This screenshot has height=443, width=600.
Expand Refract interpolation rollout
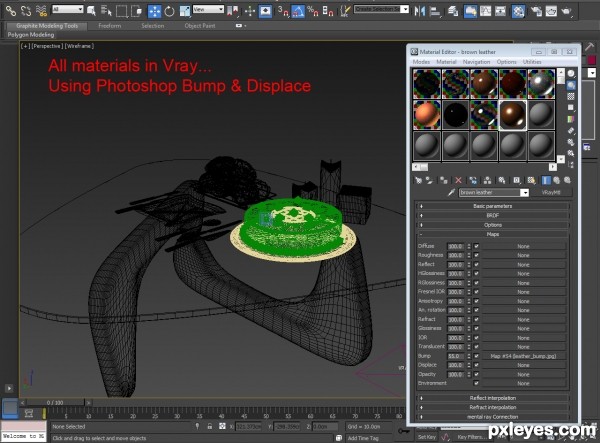pos(493,407)
